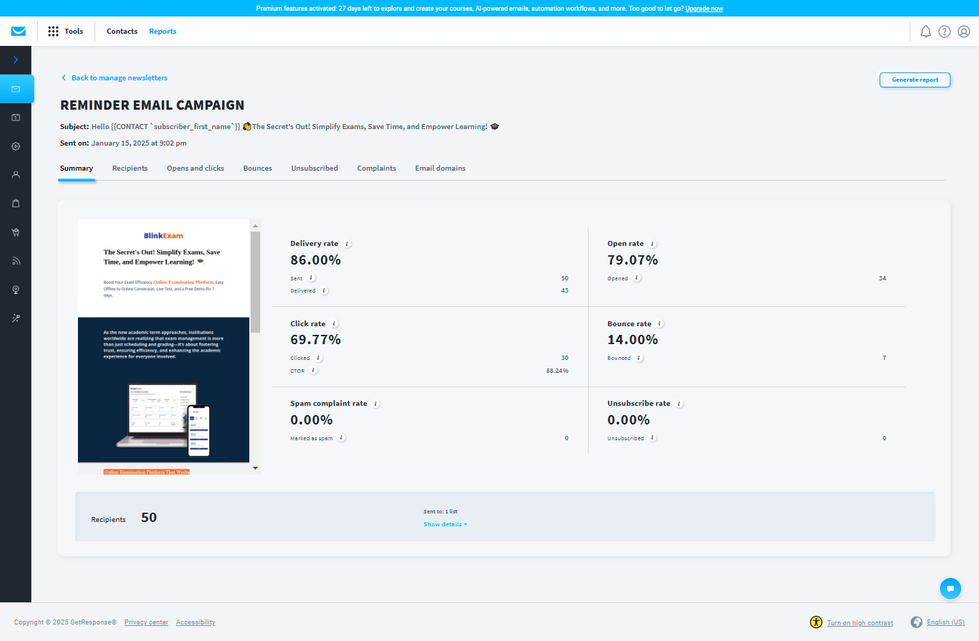Image resolution: width=979 pixels, height=641 pixels.
Task: Switch to the Recipients tab
Action: [130, 169]
